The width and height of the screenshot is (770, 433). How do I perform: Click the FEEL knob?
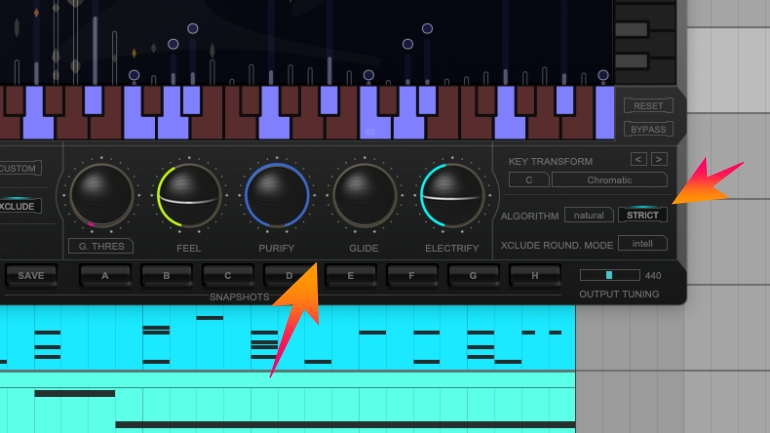pos(189,196)
